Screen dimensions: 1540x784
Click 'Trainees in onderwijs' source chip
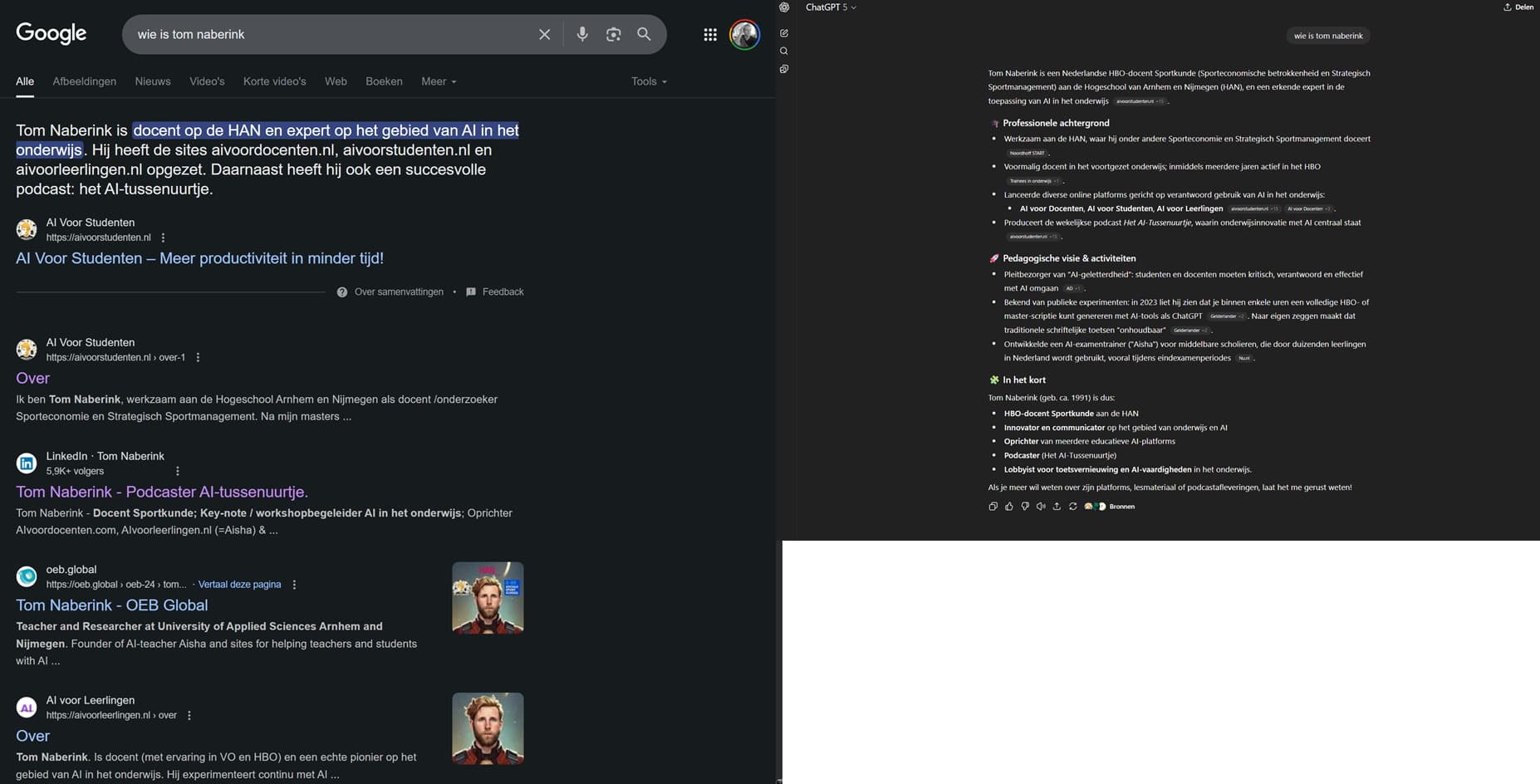(1034, 180)
